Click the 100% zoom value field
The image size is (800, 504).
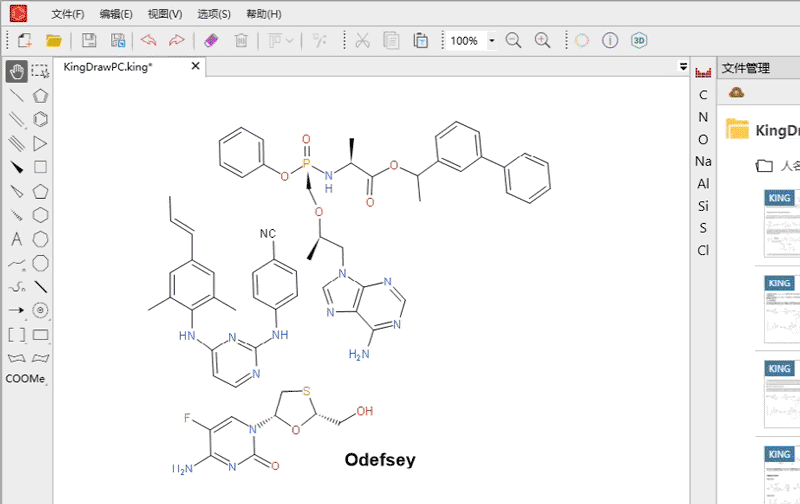[x=466, y=41]
